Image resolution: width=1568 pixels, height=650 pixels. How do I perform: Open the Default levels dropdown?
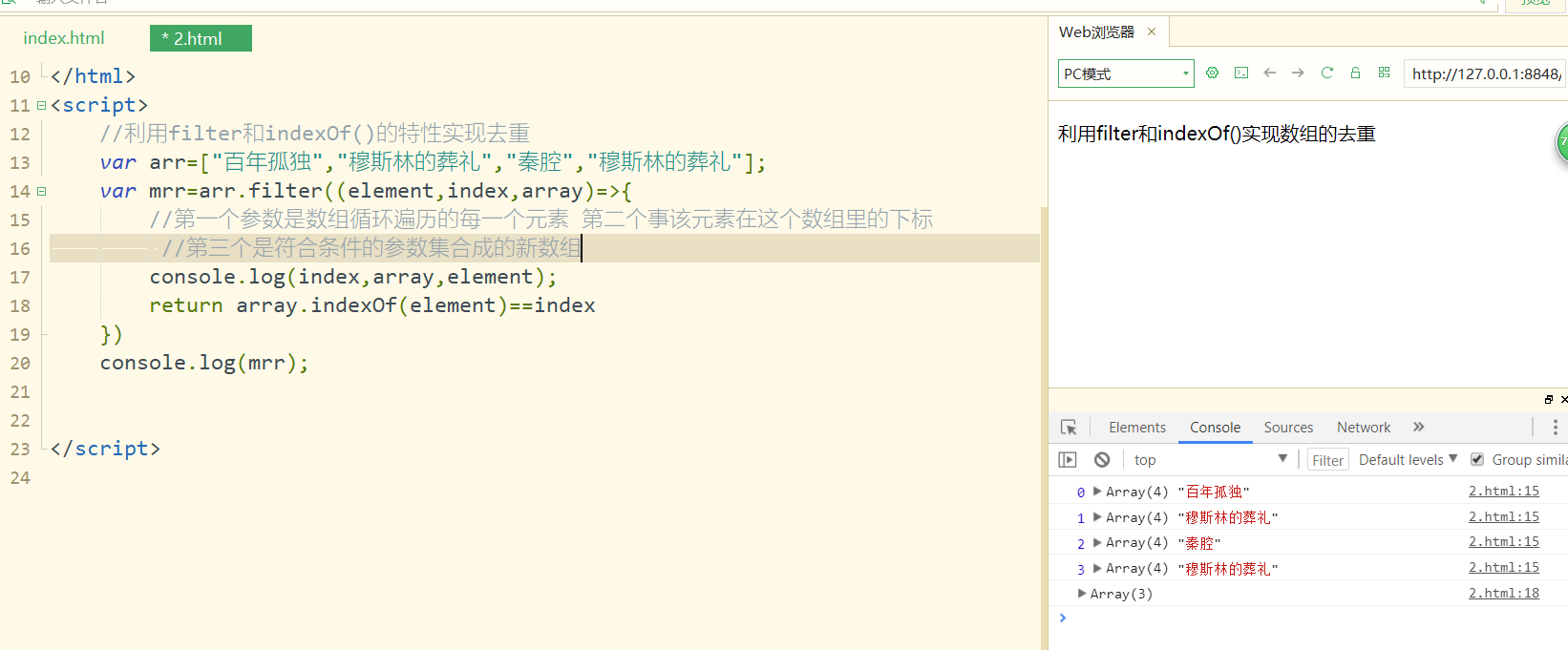(1408, 460)
